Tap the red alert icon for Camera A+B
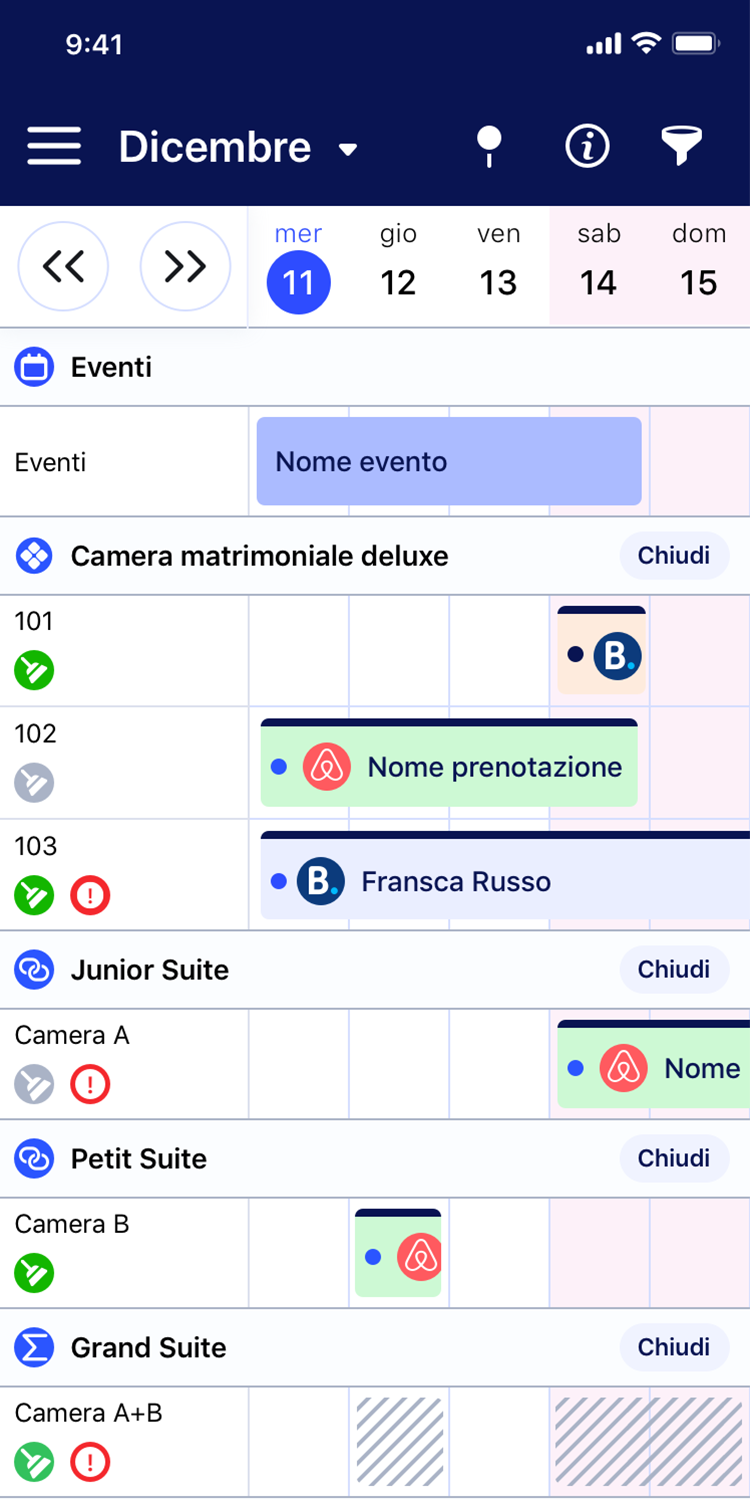This screenshot has height=1500, width=750. 90,1462
